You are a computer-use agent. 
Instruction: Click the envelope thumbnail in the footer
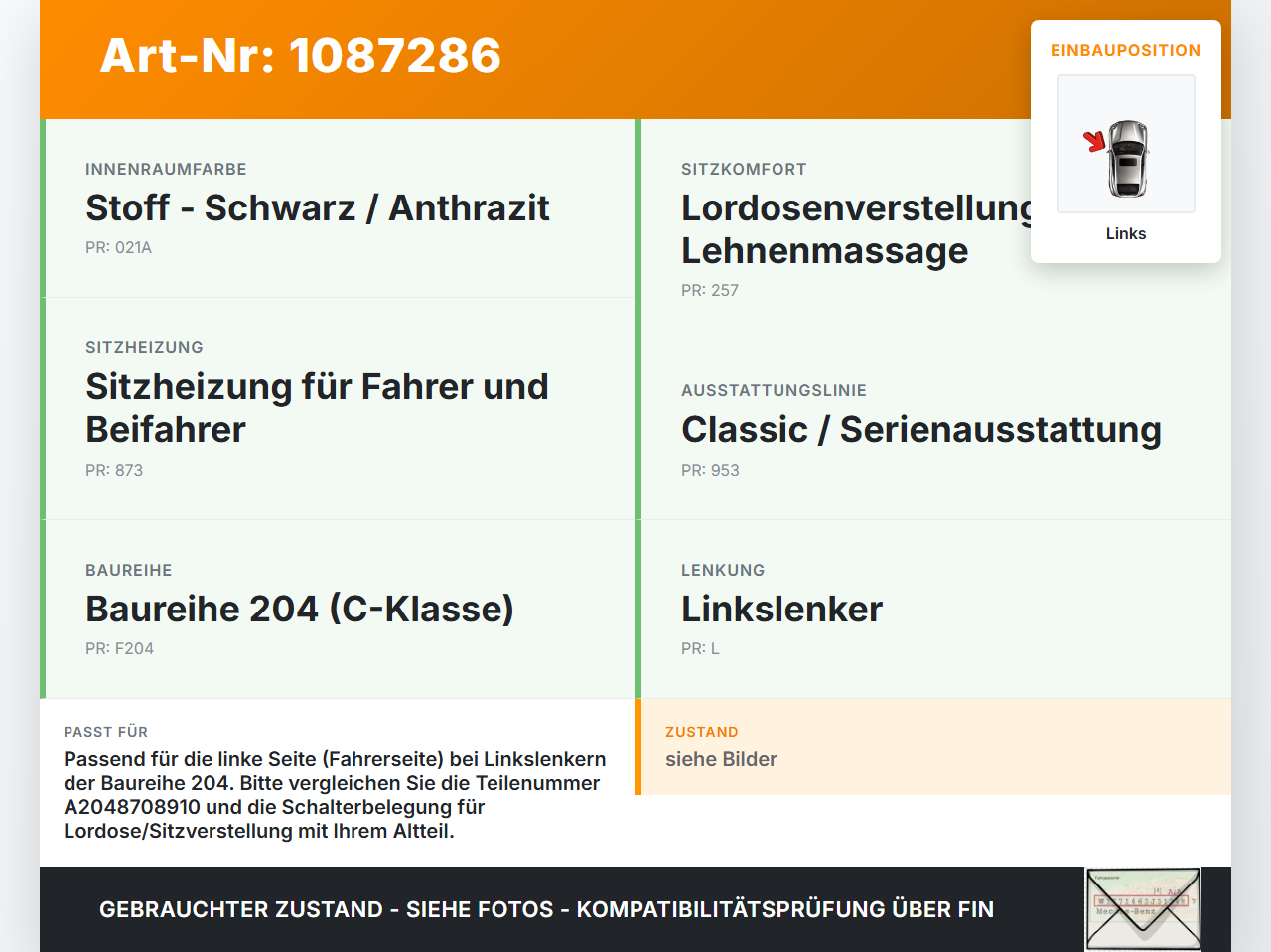[x=1143, y=908]
